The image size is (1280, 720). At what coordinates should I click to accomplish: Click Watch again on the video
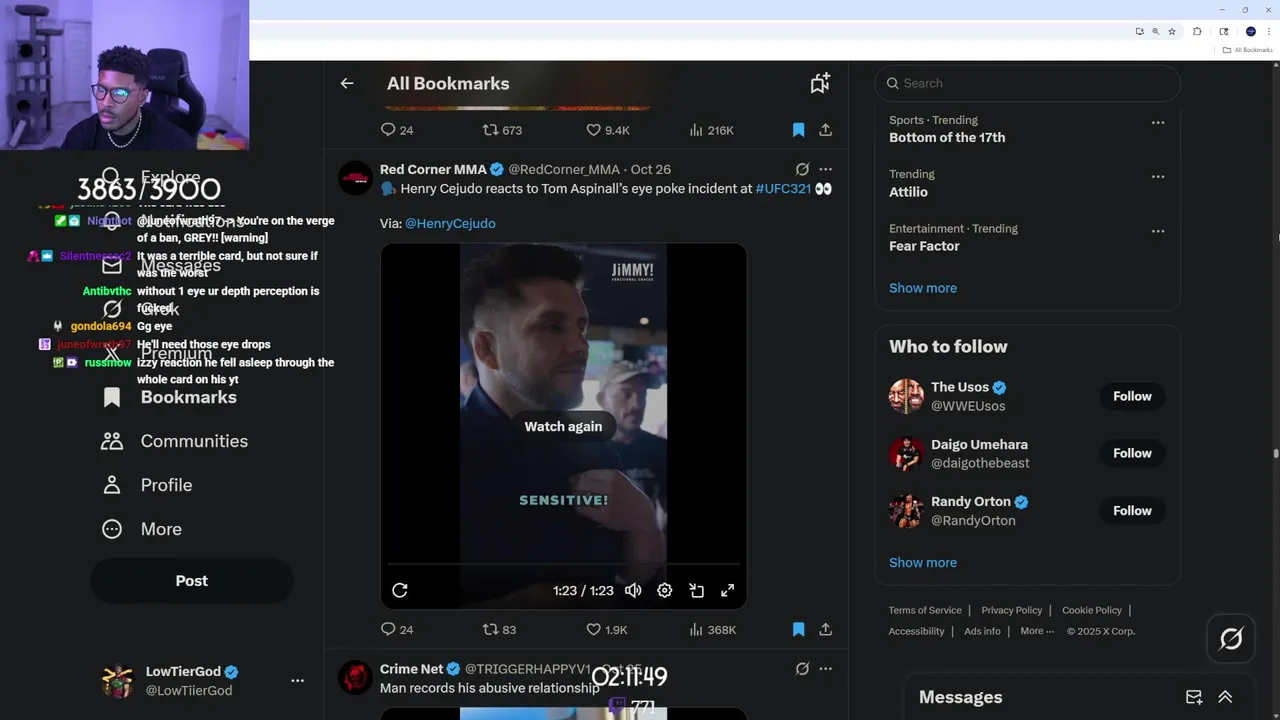(563, 426)
